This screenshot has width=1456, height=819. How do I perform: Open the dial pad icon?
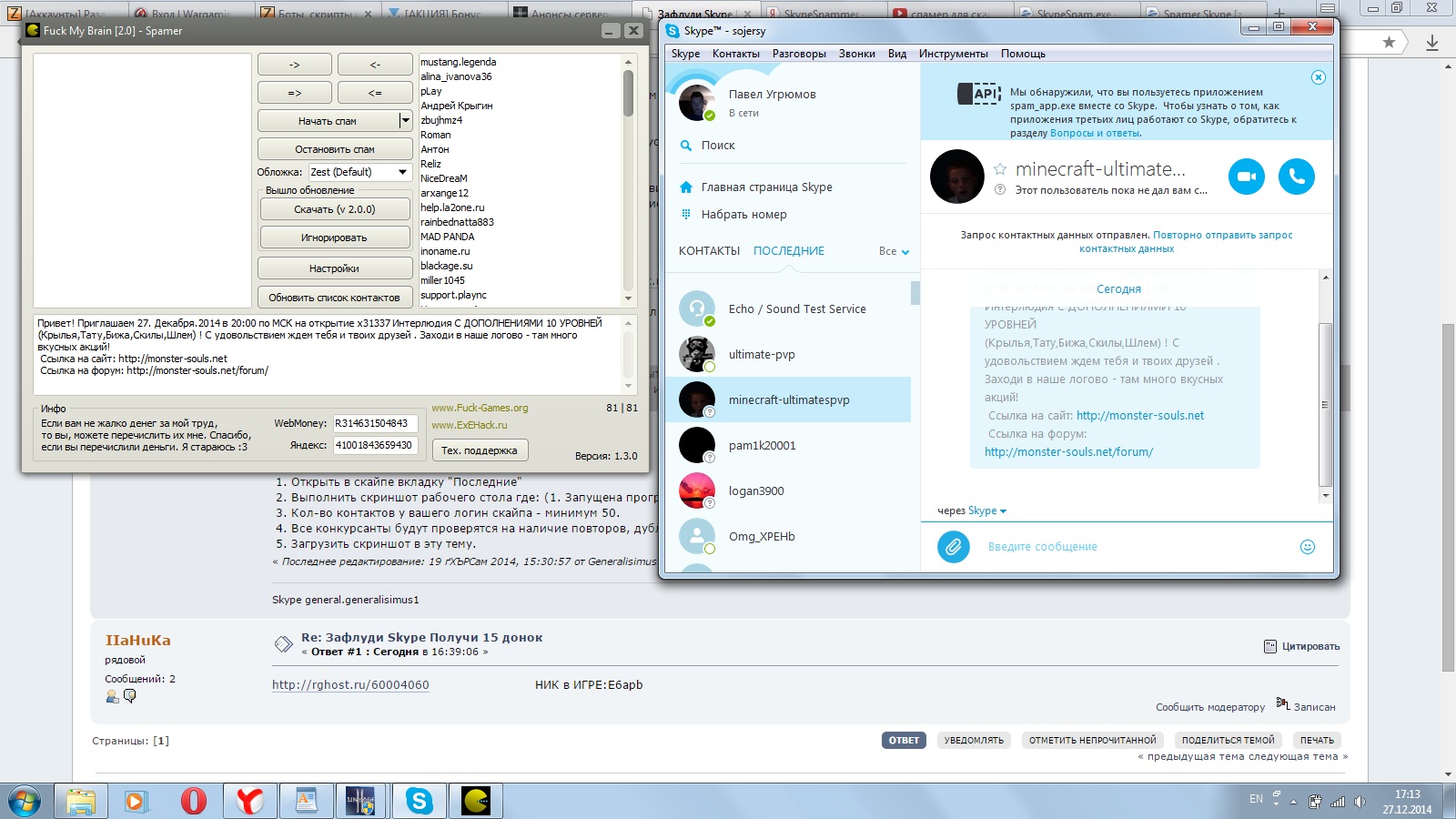click(x=686, y=215)
